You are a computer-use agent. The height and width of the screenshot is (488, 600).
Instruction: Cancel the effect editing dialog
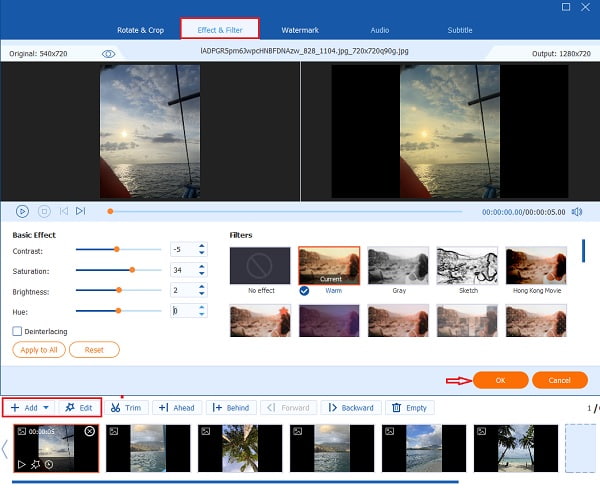tap(559, 380)
